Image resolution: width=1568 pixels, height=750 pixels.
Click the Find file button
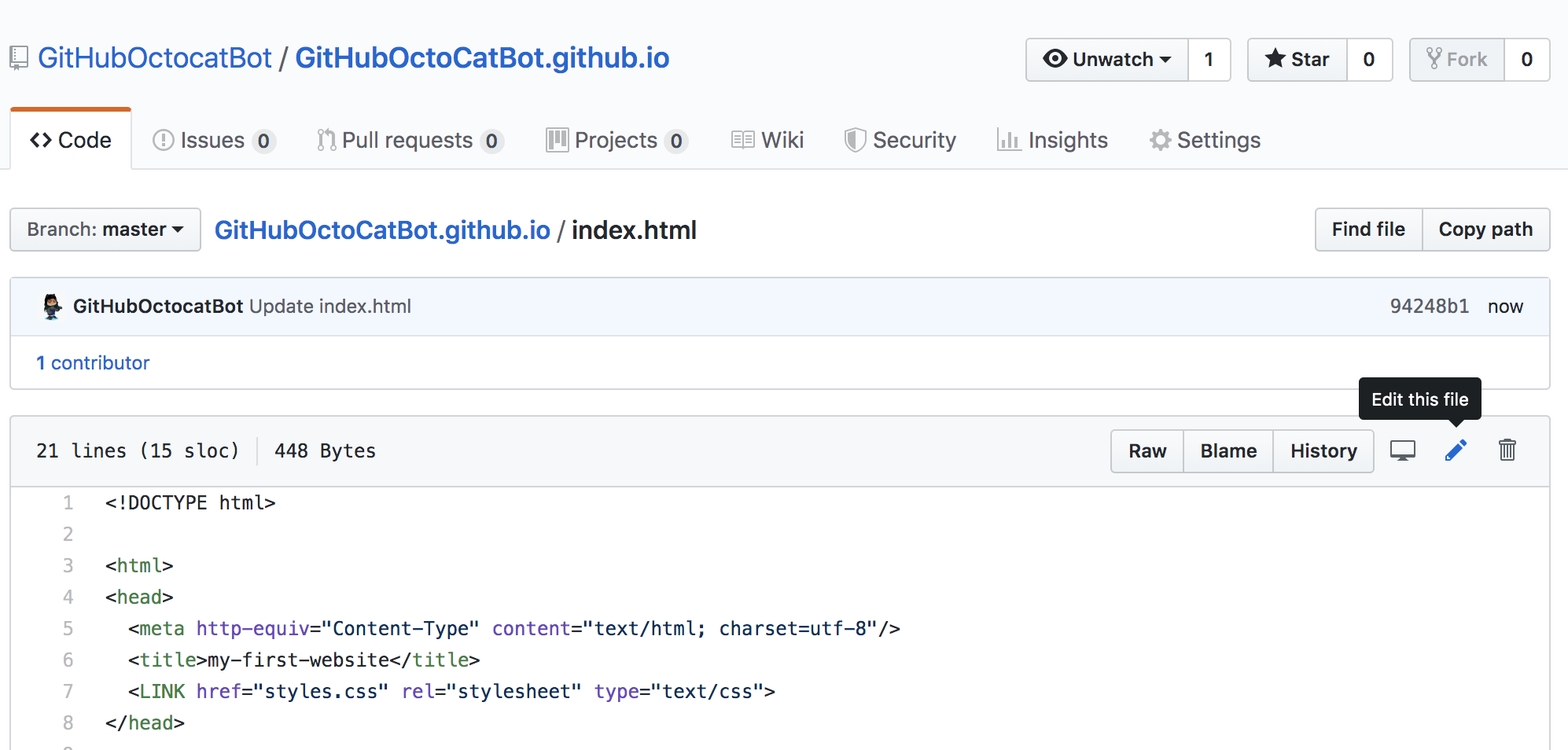1368,230
